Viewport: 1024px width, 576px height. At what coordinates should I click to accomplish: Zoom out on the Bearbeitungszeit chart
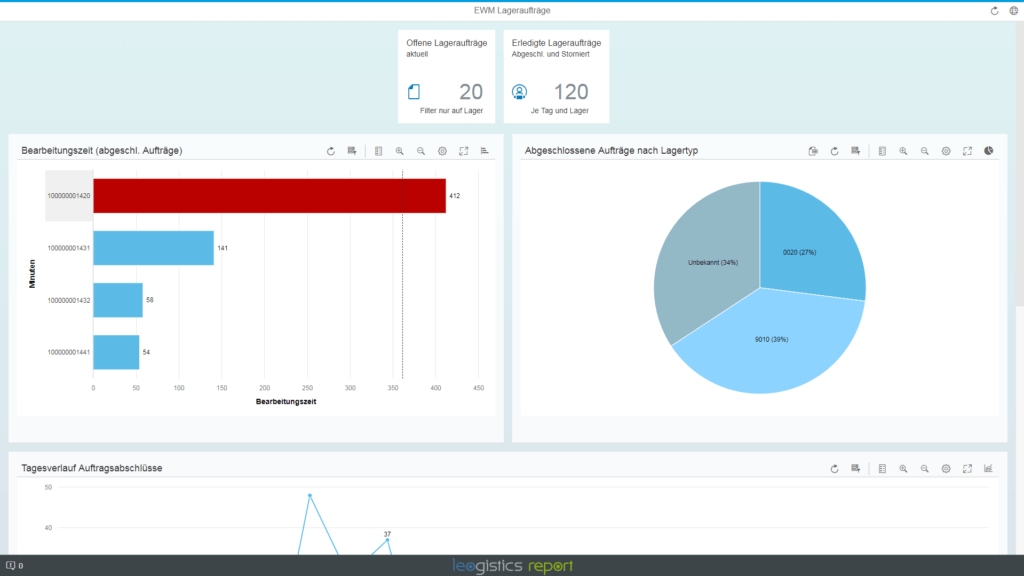[x=421, y=151]
